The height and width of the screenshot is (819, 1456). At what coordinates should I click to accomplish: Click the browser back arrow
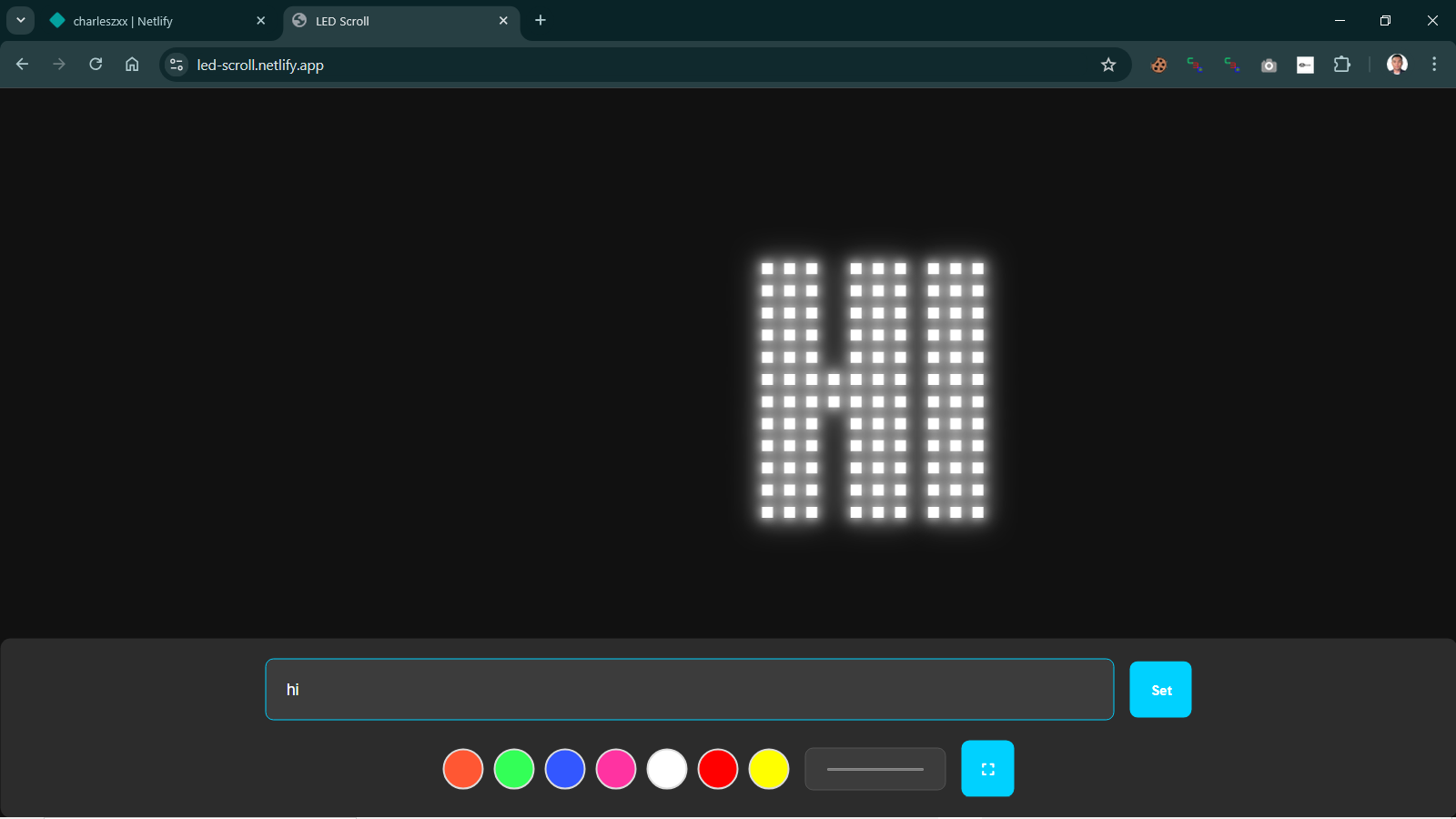point(23,65)
